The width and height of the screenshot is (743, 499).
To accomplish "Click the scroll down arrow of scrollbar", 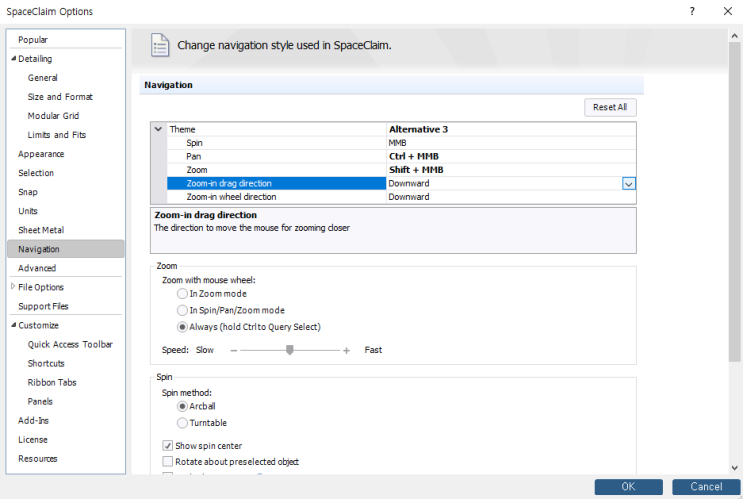I will [734, 468].
